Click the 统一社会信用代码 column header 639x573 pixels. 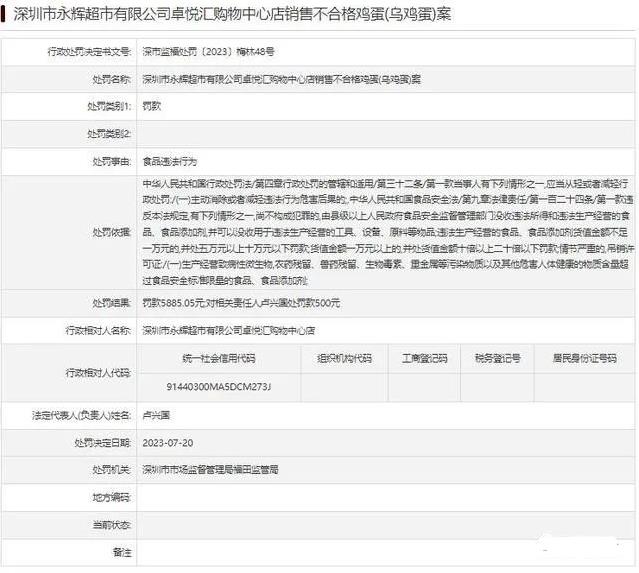(x=219, y=359)
